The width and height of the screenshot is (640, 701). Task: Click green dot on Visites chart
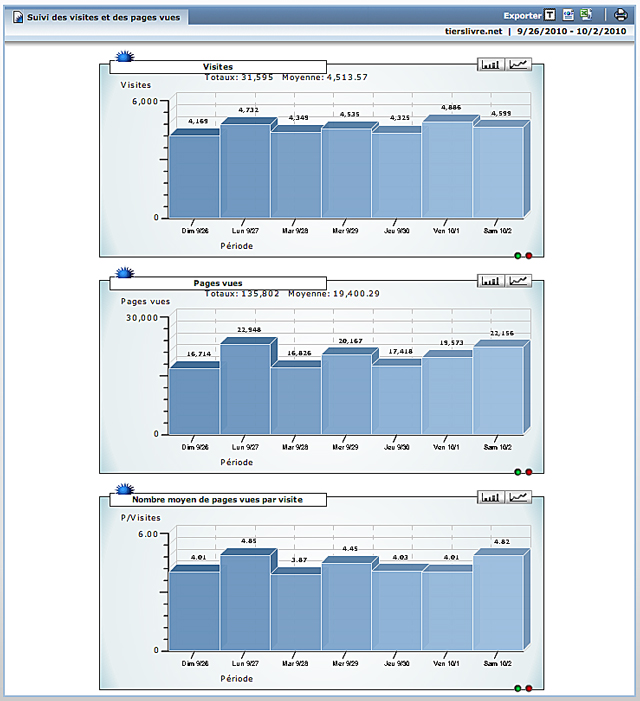tap(518, 256)
